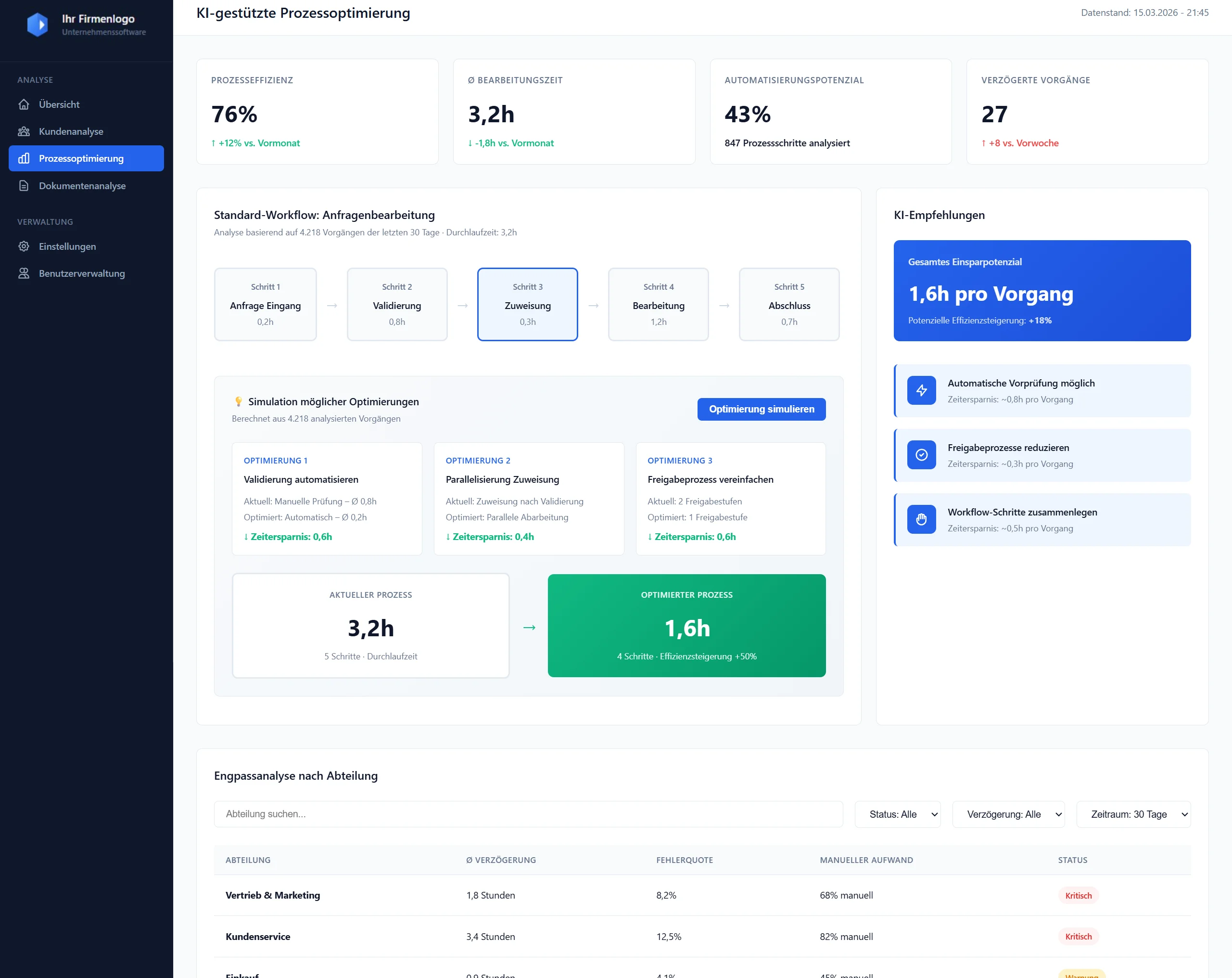Open the Verzögerung: Alle dropdown
This screenshot has height=978, width=1232.
click(x=1008, y=814)
